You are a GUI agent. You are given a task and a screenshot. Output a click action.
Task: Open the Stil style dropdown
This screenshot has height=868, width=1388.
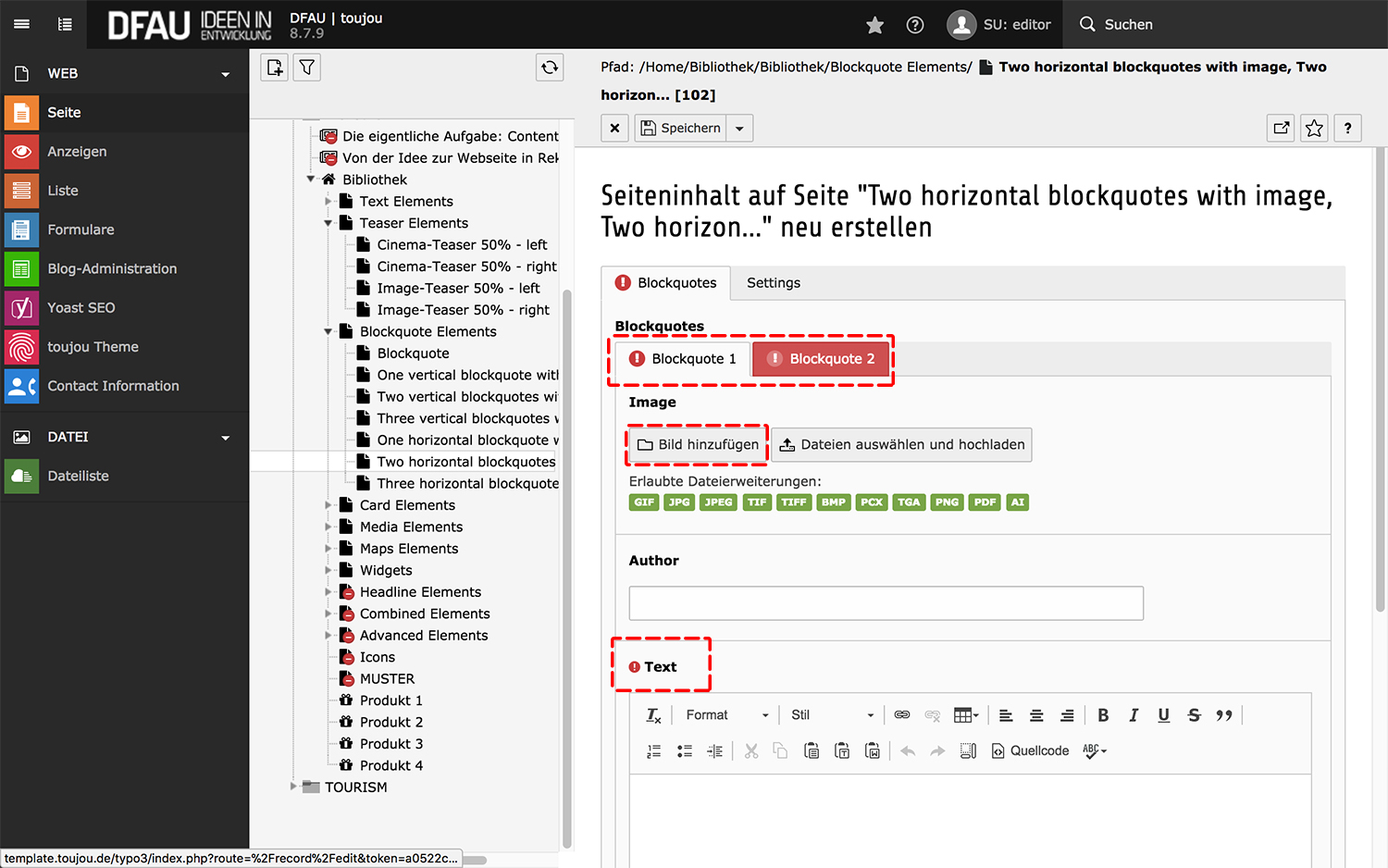click(x=832, y=715)
